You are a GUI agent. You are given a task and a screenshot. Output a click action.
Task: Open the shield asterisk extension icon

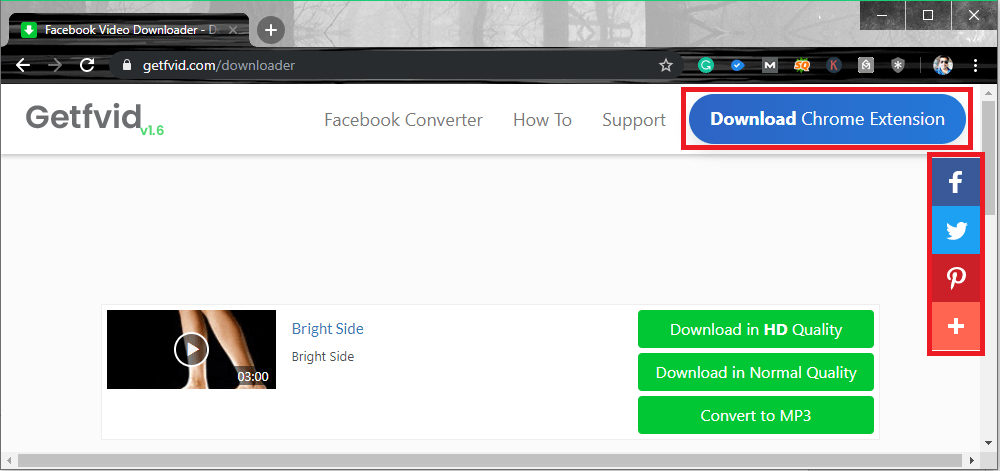point(898,65)
